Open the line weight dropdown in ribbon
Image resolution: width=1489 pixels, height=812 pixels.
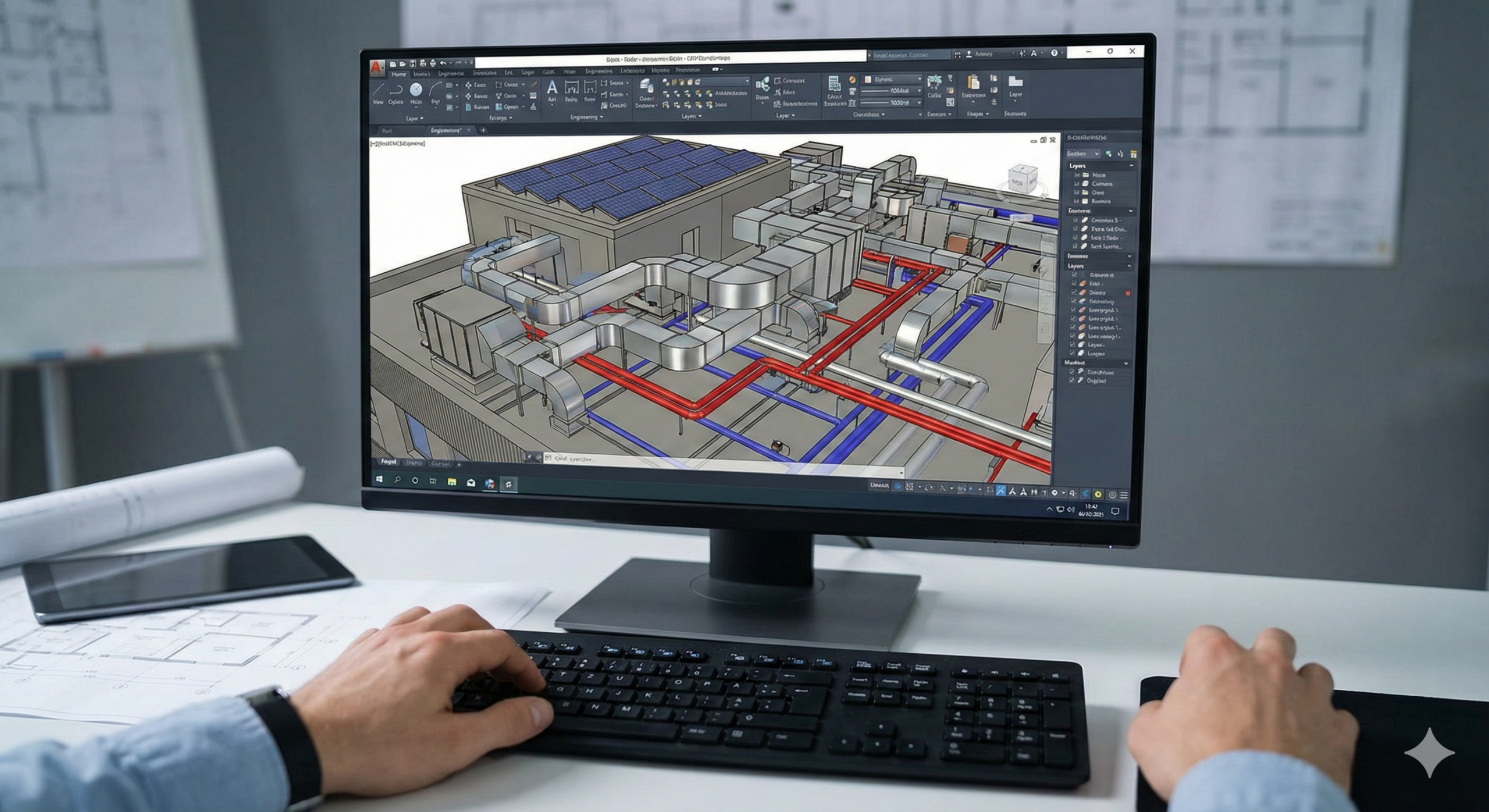[x=891, y=102]
